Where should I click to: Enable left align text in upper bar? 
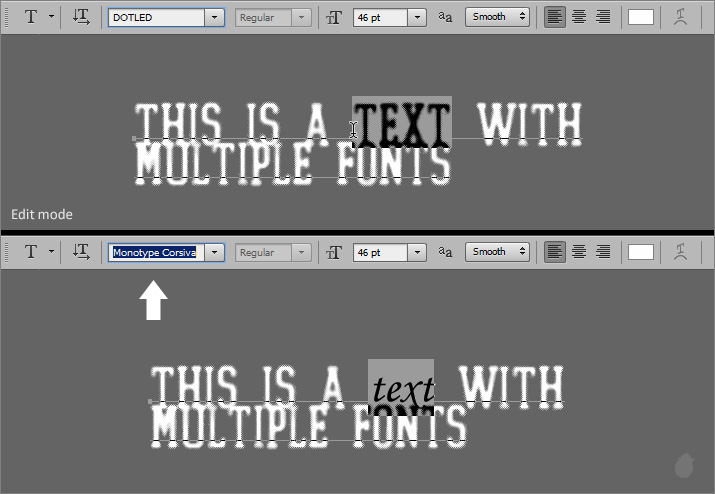point(555,17)
